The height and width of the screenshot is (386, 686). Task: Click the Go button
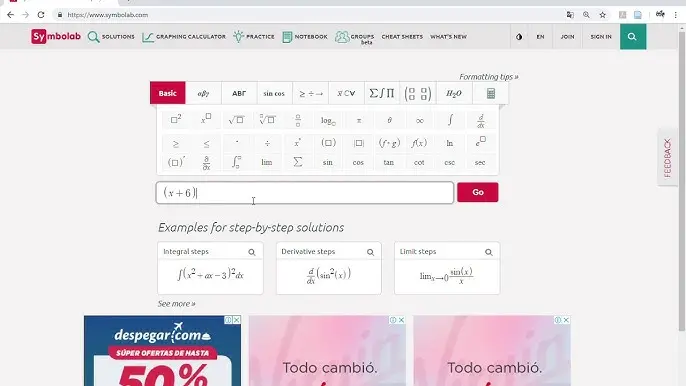point(478,192)
